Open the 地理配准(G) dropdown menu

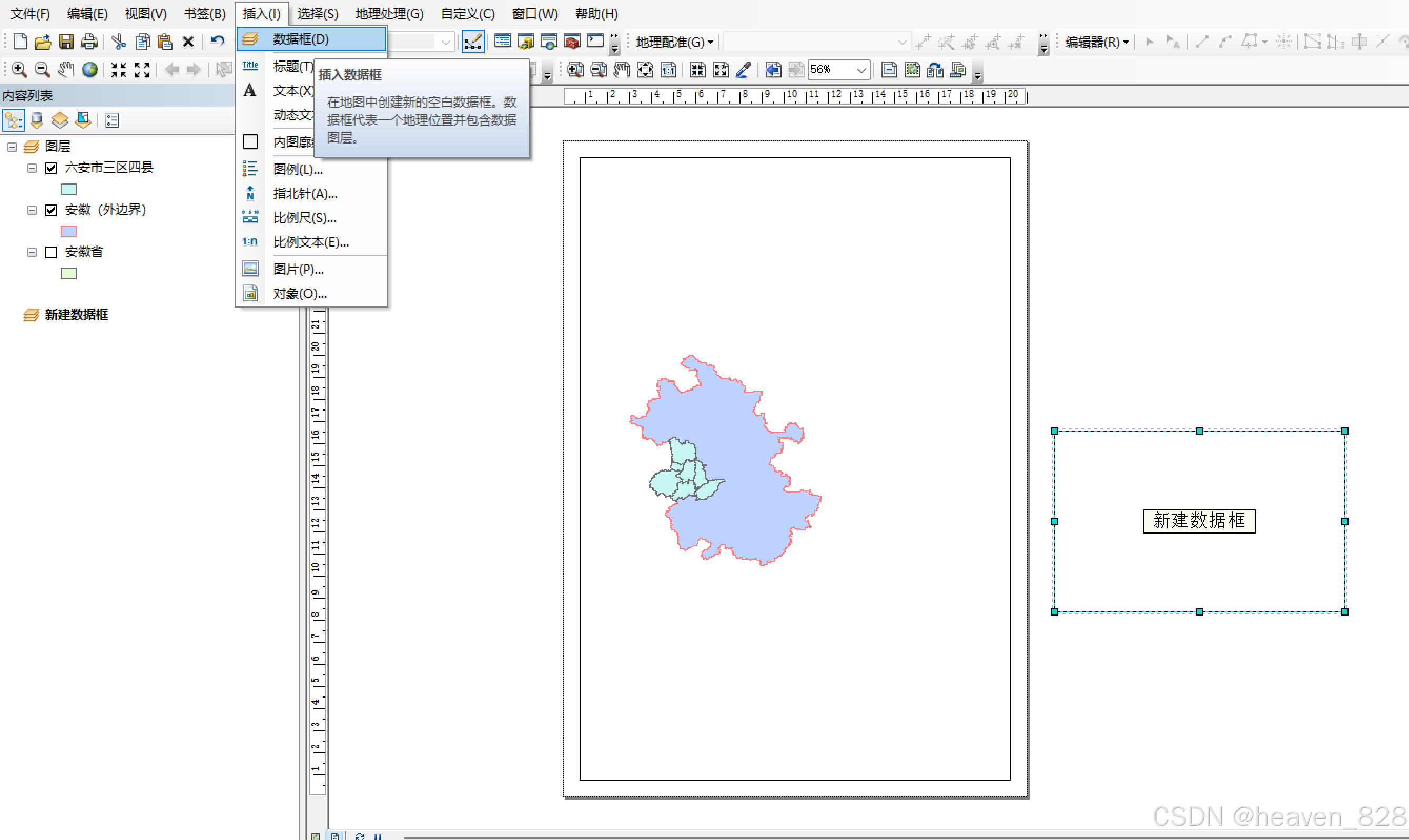coord(674,42)
